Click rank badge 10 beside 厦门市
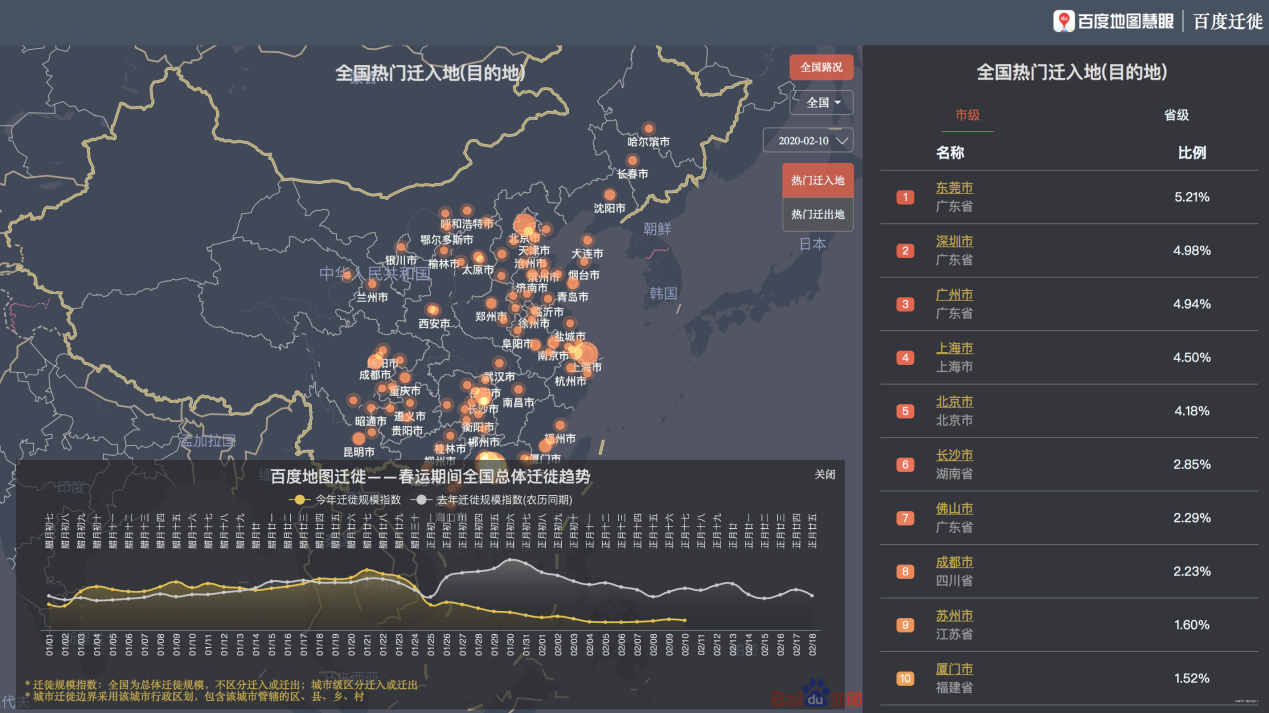 tap(906, 678)
